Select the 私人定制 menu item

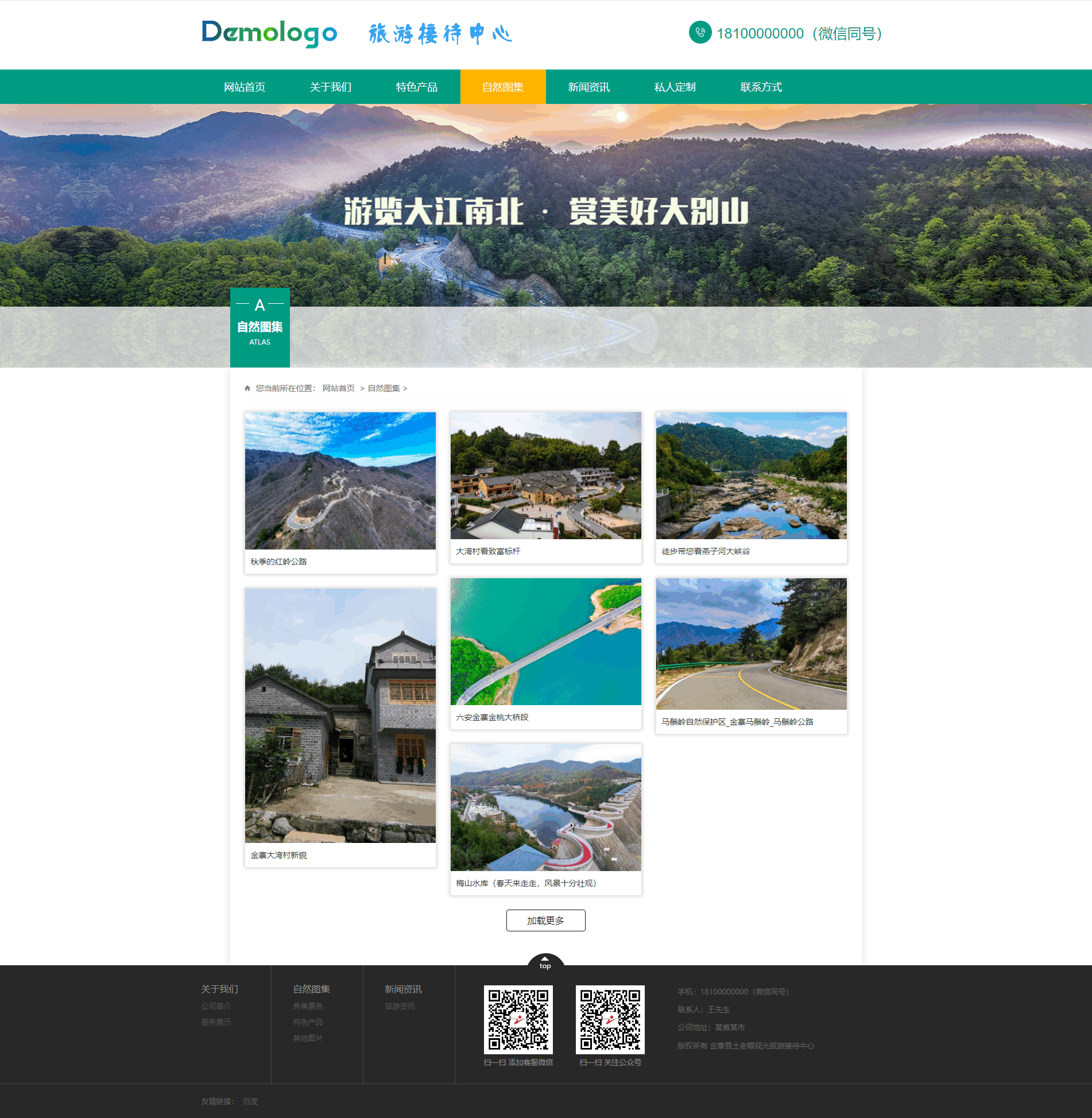coord(675,87)
